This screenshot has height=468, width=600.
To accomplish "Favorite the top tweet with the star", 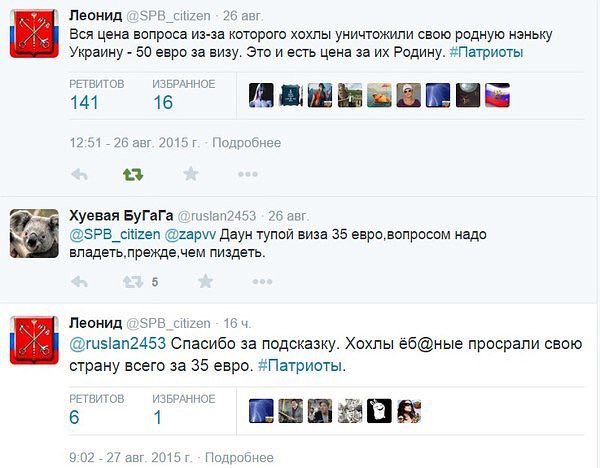I will [x=191, y=174].
